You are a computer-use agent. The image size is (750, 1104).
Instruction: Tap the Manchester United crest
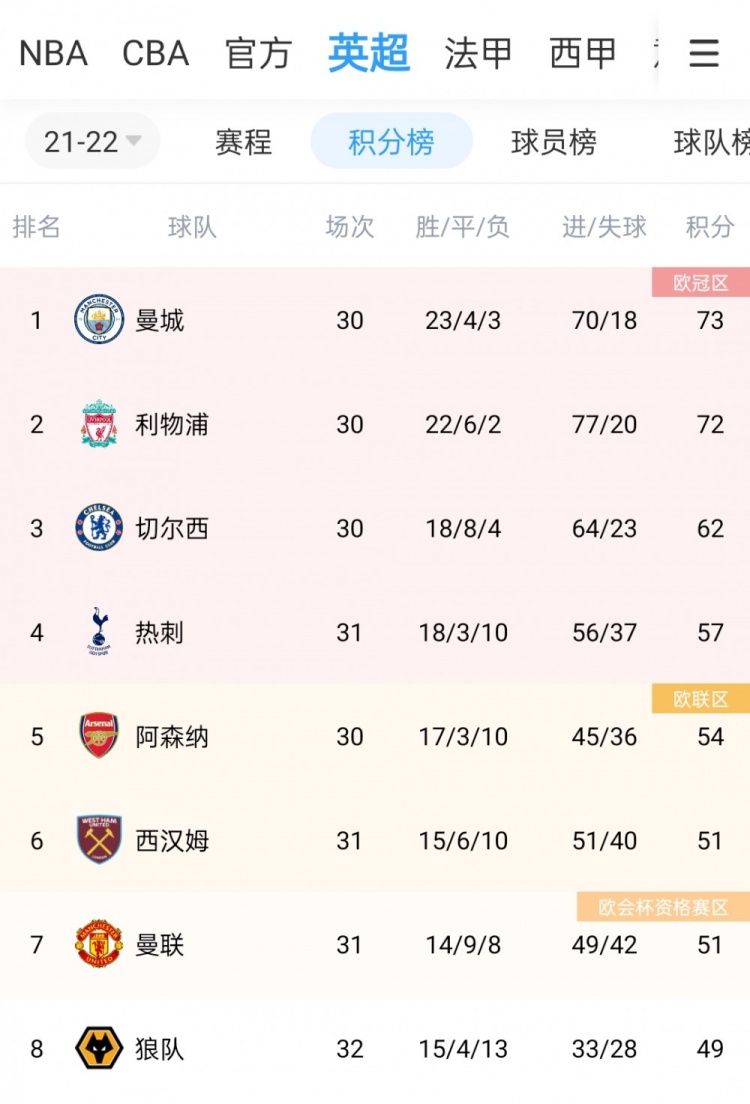tap(99, 943)
